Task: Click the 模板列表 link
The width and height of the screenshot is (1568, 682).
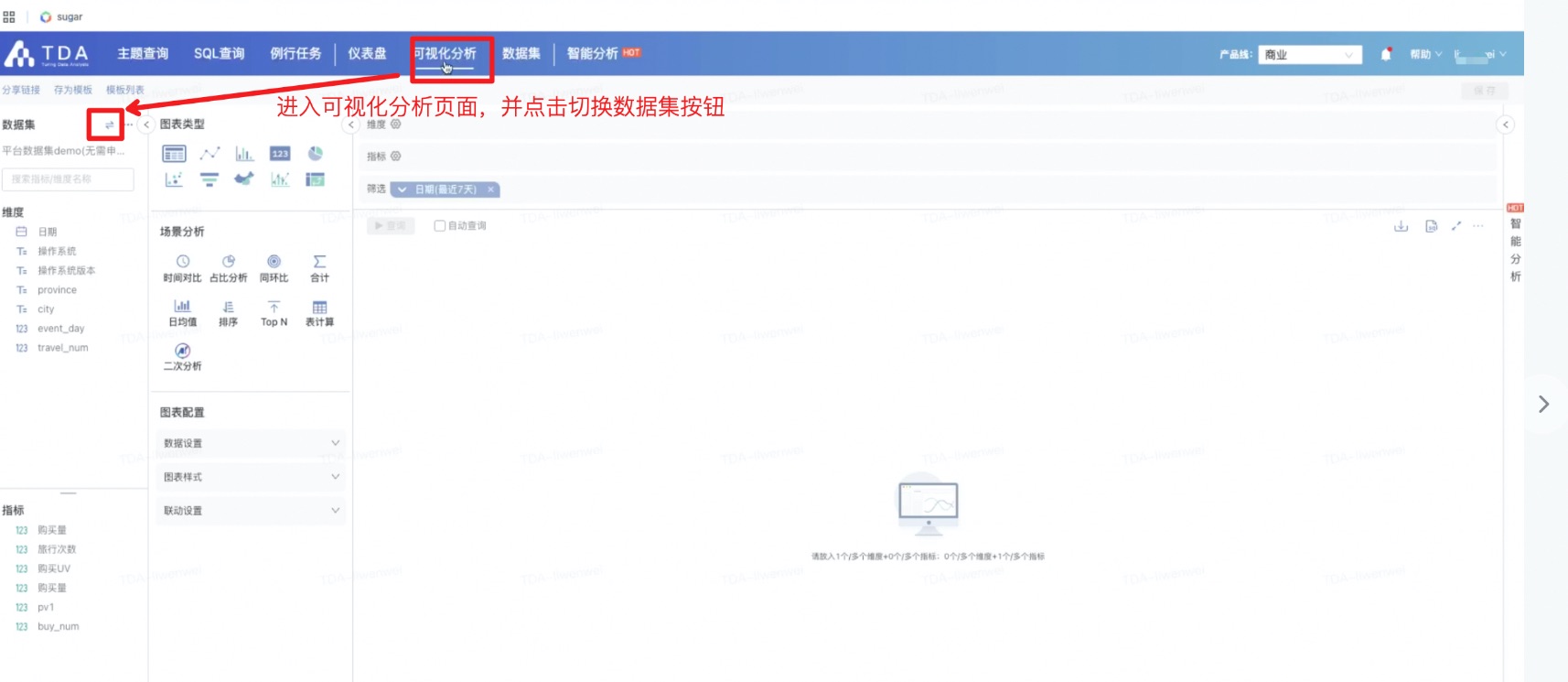Action: pyautogui.click(x=125, y=90)
